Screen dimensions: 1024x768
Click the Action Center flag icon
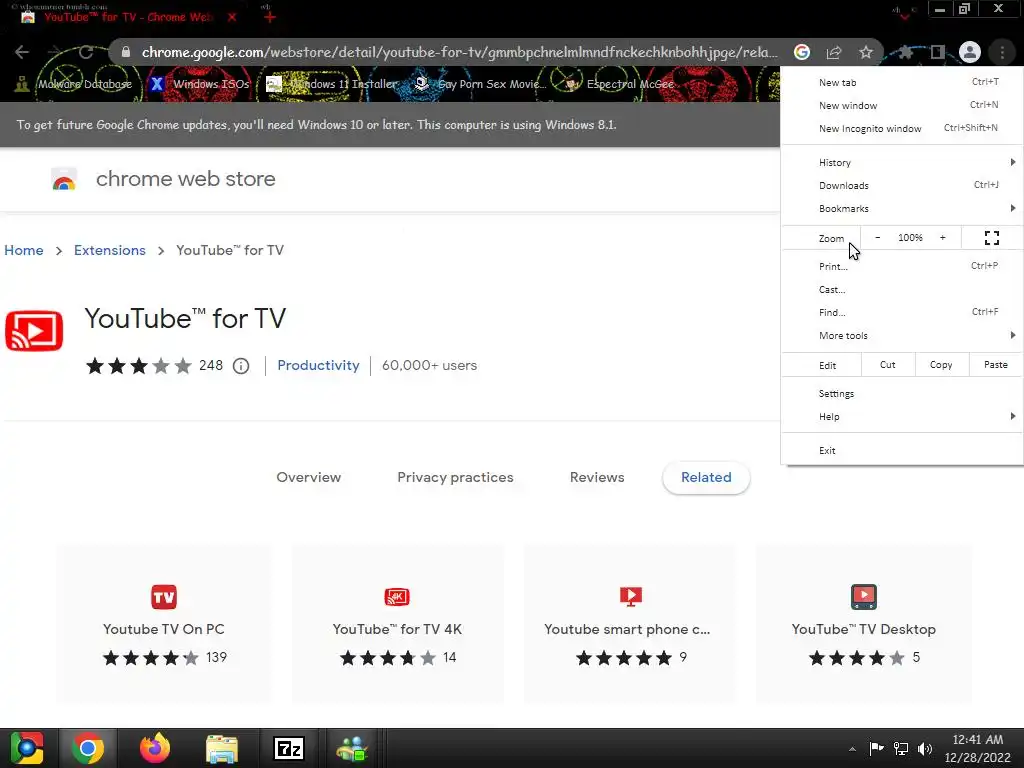[876, 748]
